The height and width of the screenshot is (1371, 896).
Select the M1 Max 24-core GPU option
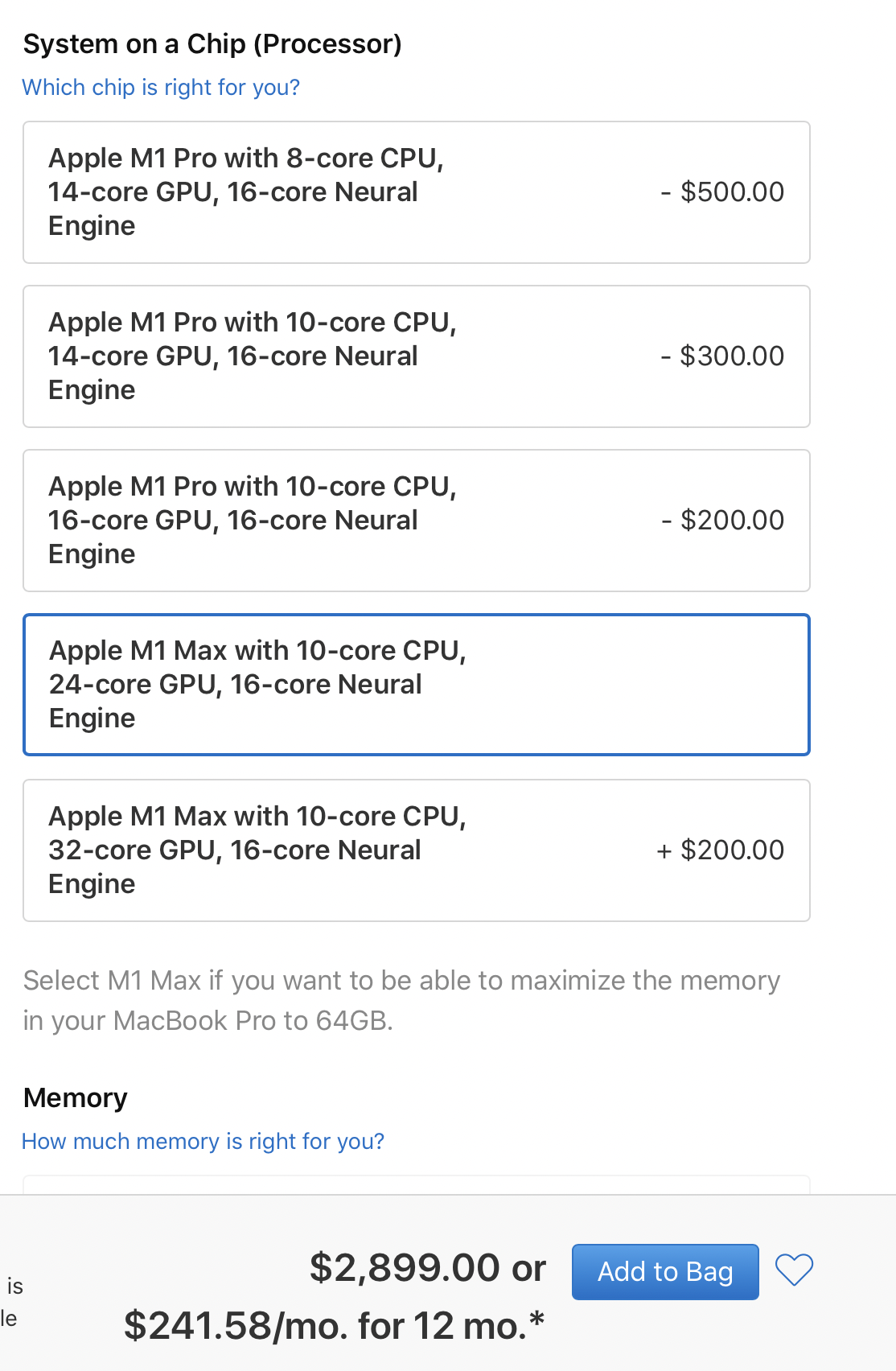416,685
